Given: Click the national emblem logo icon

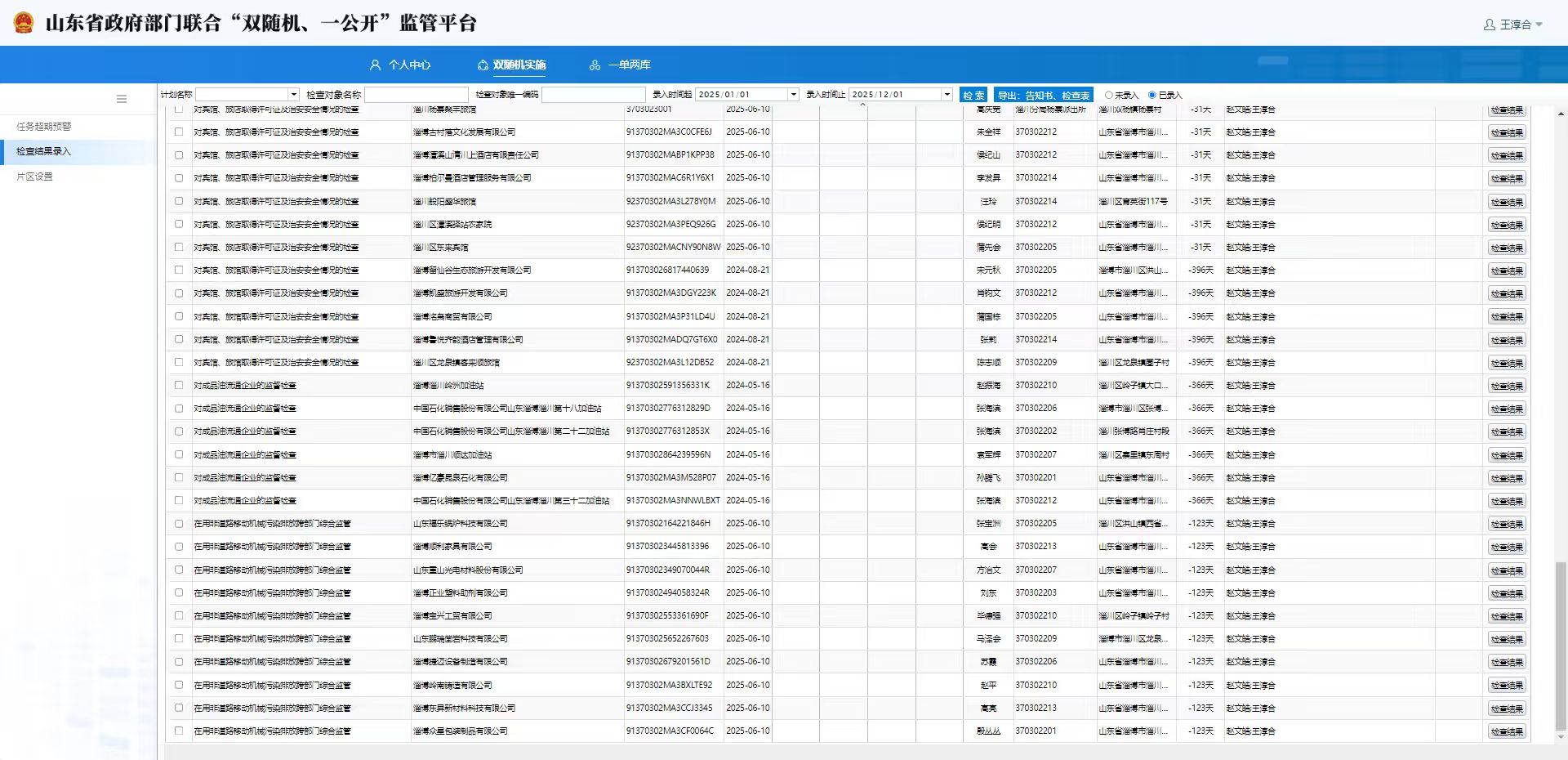Looking at the screenshot, I should pos(24,23).
